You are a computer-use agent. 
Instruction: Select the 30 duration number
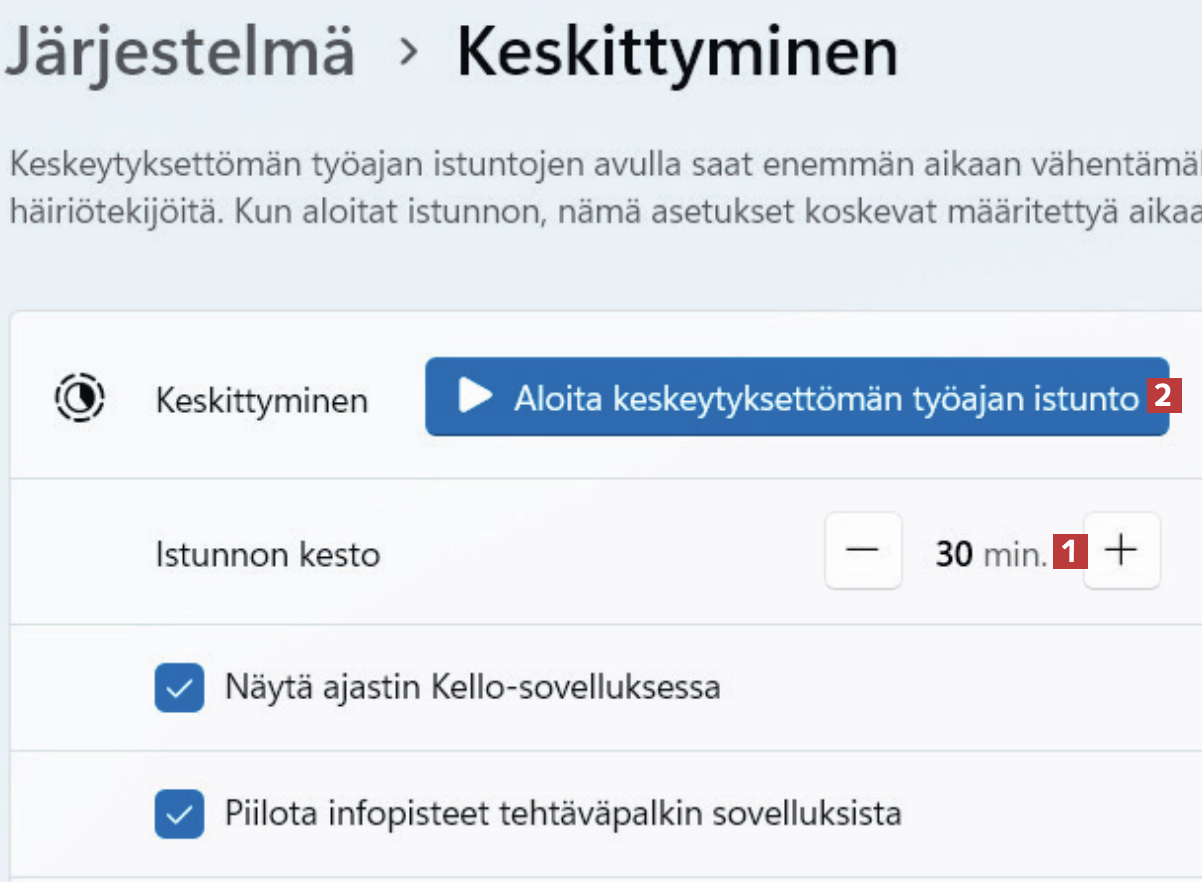(x=954, y=552)
